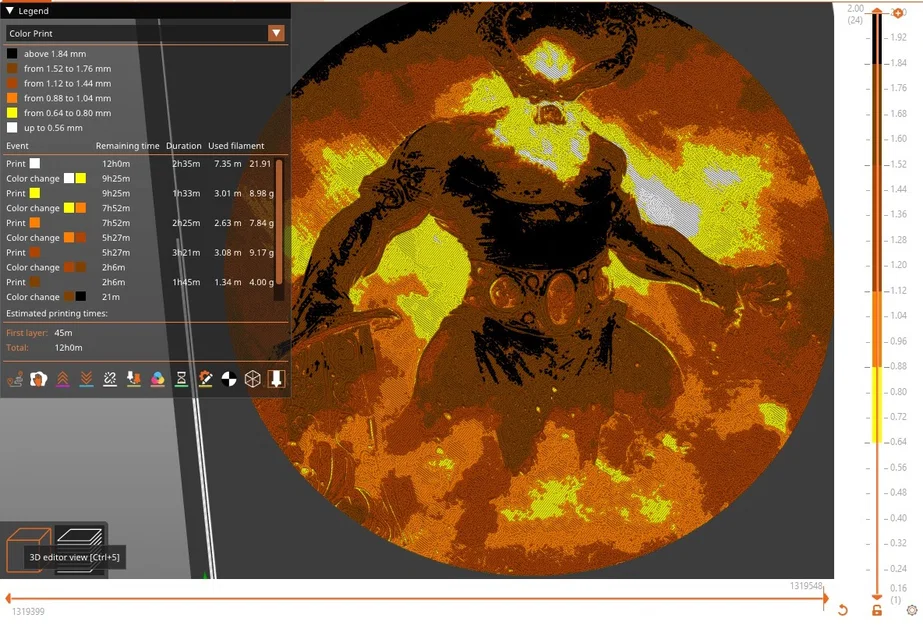
Task: Select Color change row at 21m
Action: (x=140, y=297)
